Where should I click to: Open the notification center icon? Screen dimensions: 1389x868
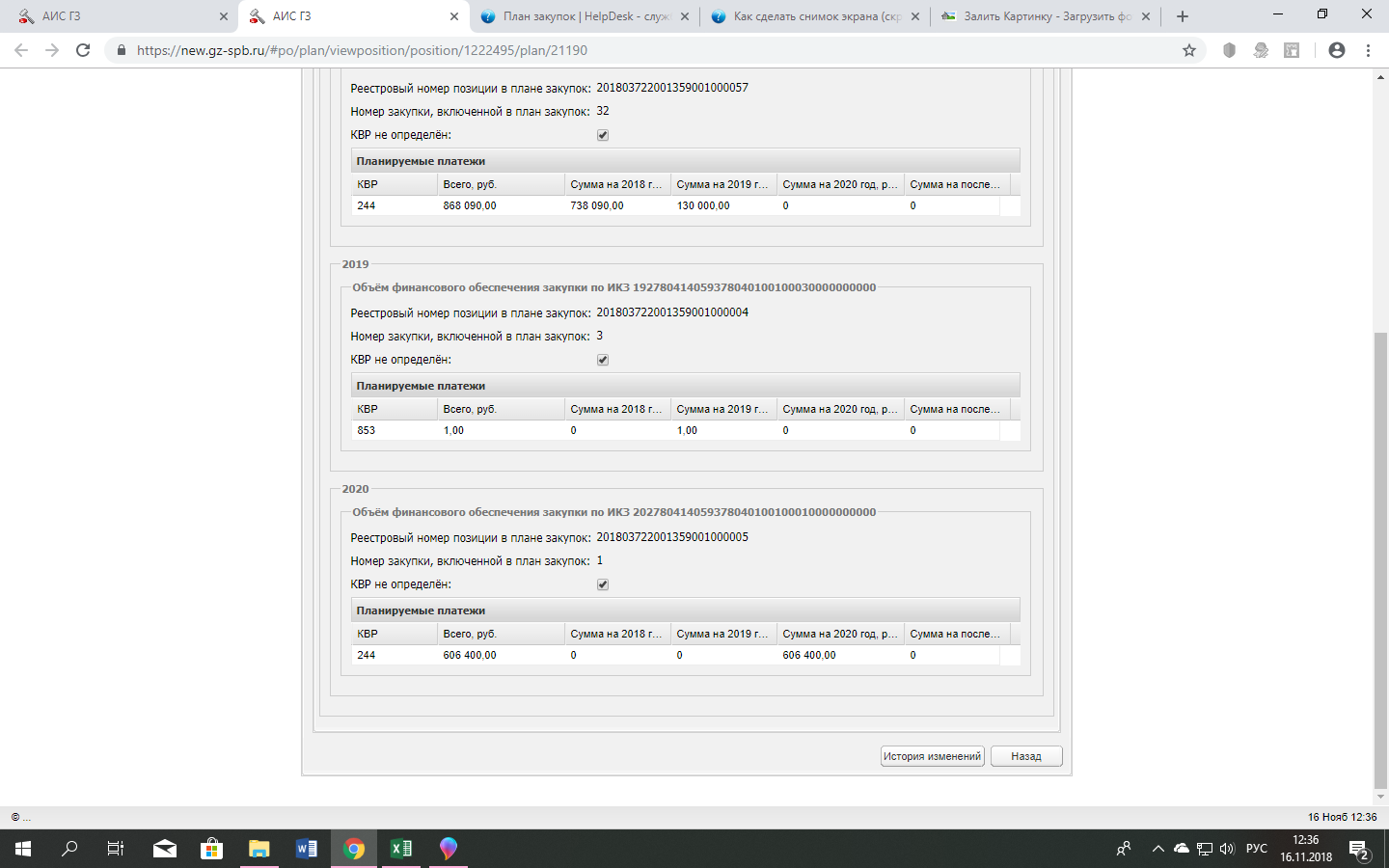[x=1359, y=849]
